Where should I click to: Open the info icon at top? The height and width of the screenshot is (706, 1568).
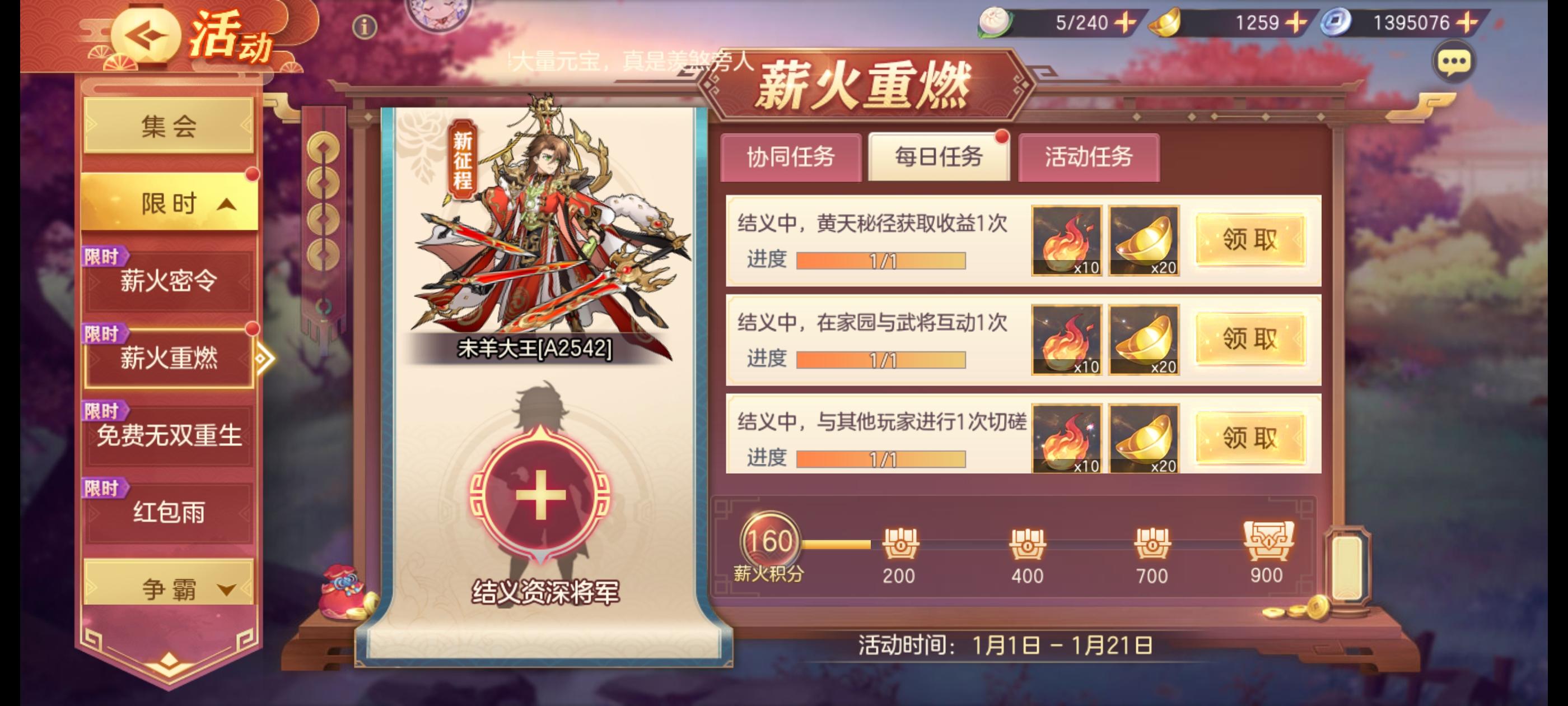tap(365, 27)
